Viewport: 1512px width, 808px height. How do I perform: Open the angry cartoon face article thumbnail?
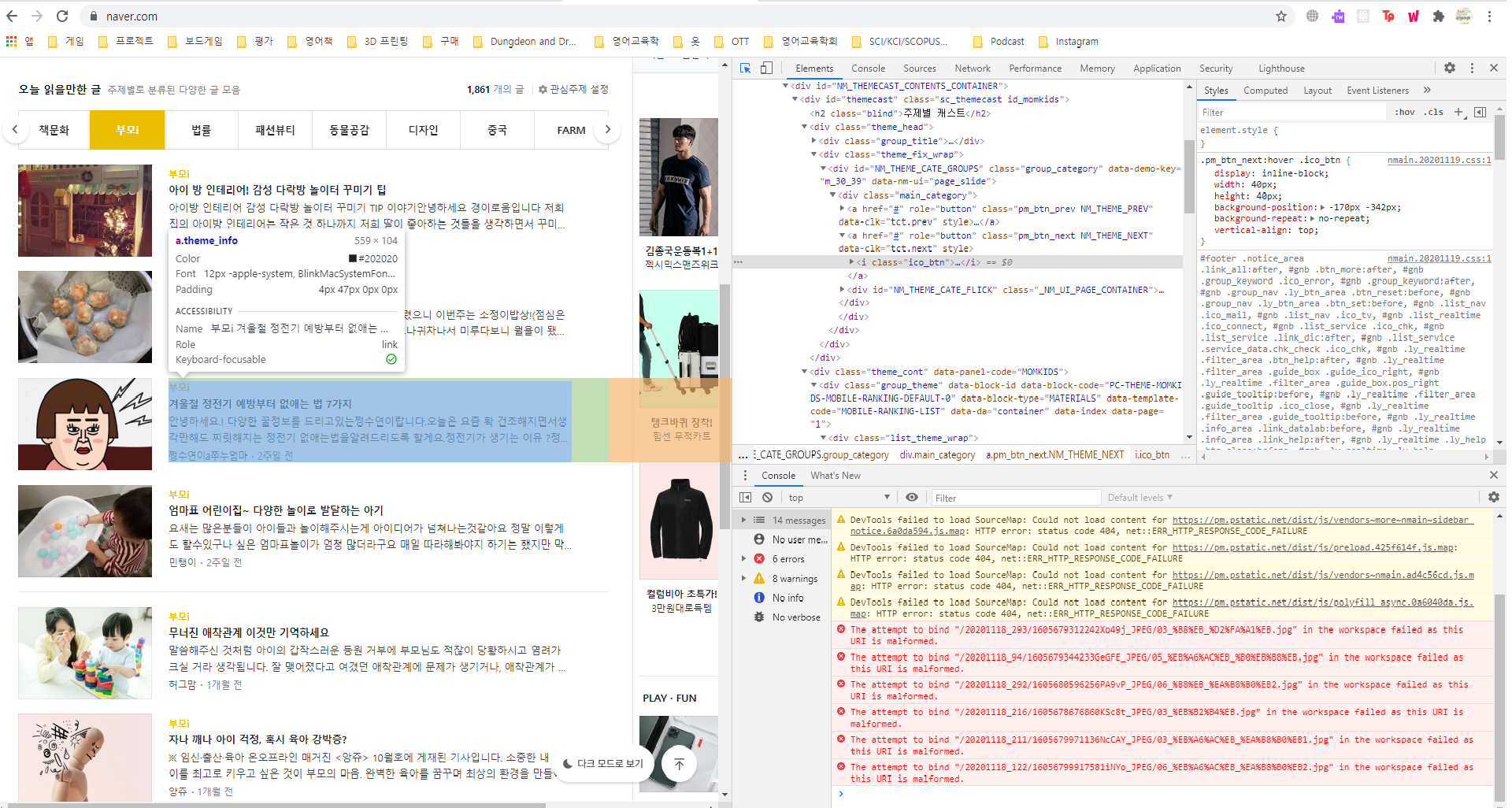pyautogui.click(x=85, y=424)
